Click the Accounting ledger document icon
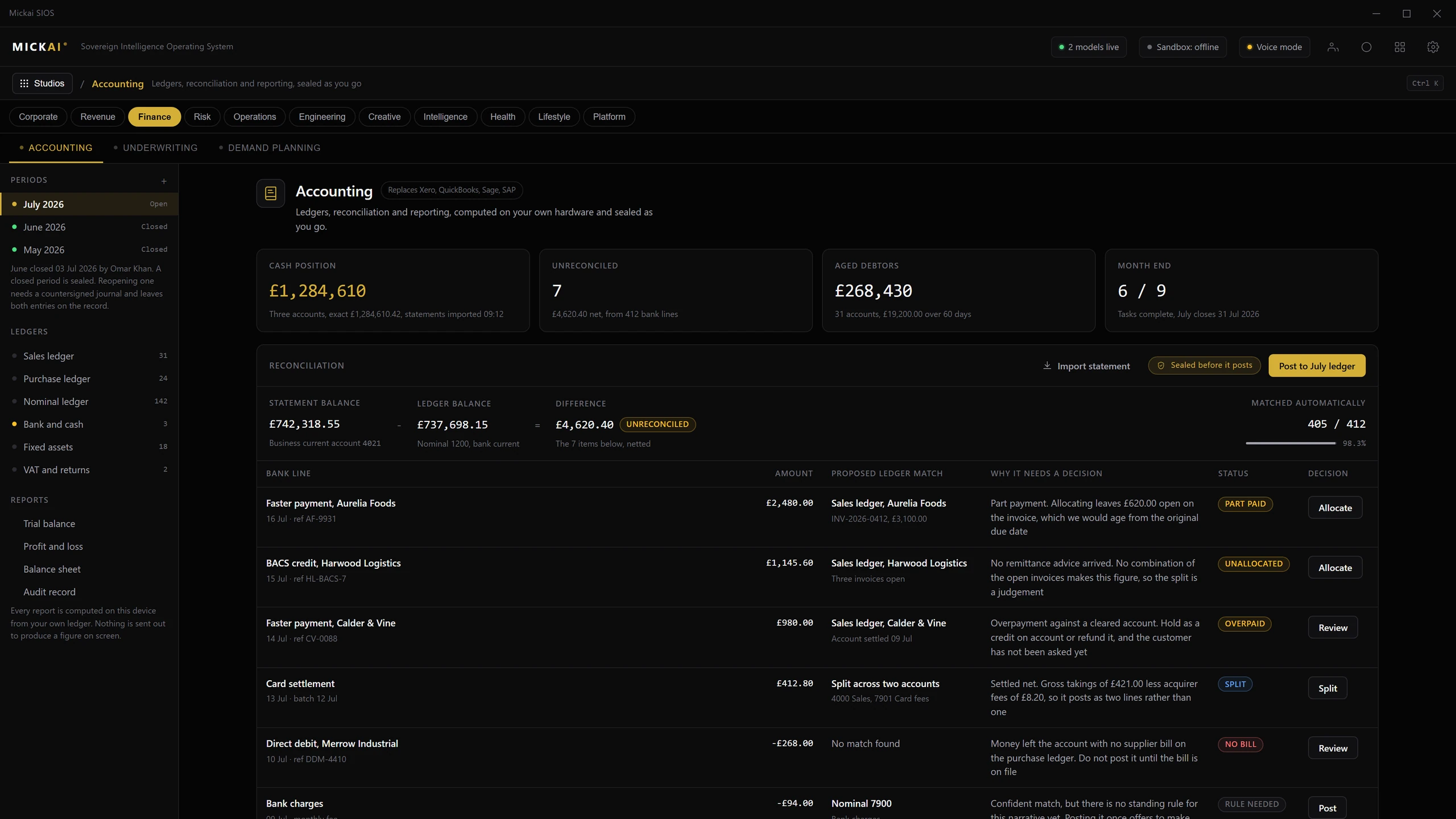The width and height of the screenshot is (1456, 819). (271, 193)
